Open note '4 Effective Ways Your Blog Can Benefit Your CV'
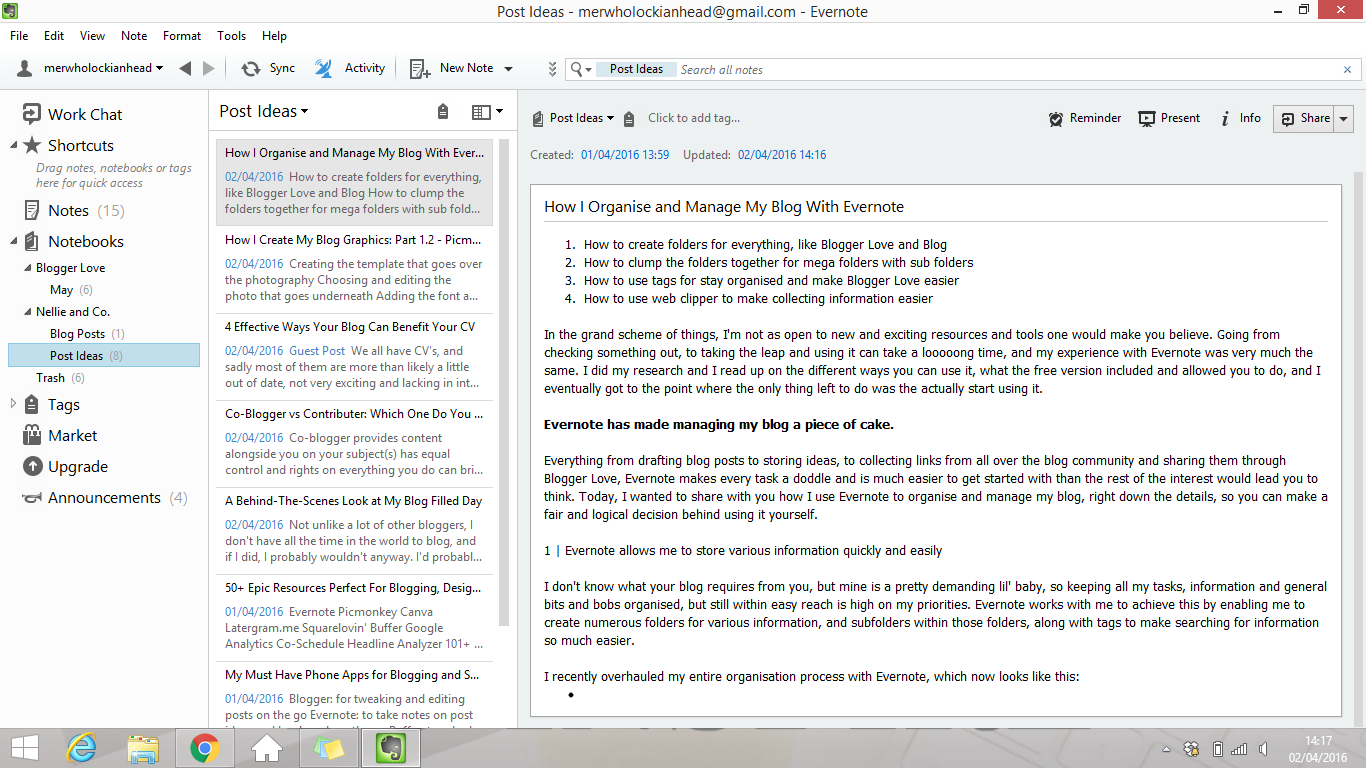Image resolution: width=1366 pixels, height=768 pixels. 354,357
